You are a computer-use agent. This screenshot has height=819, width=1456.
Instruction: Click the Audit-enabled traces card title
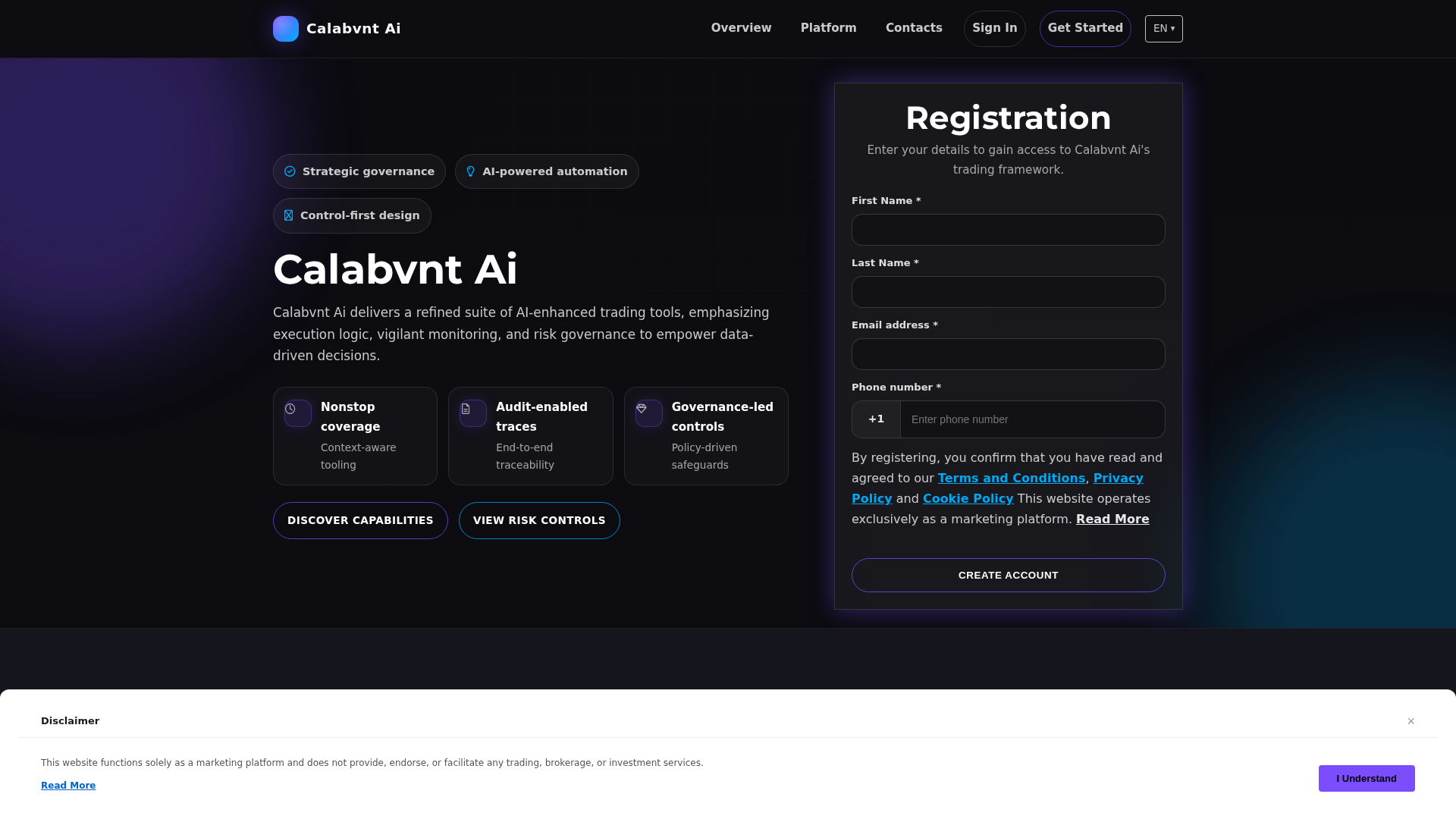(x=541, y=417)
